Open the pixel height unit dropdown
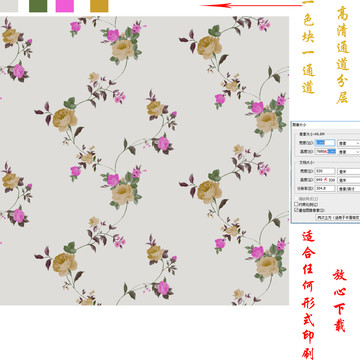 pos(349,151)
